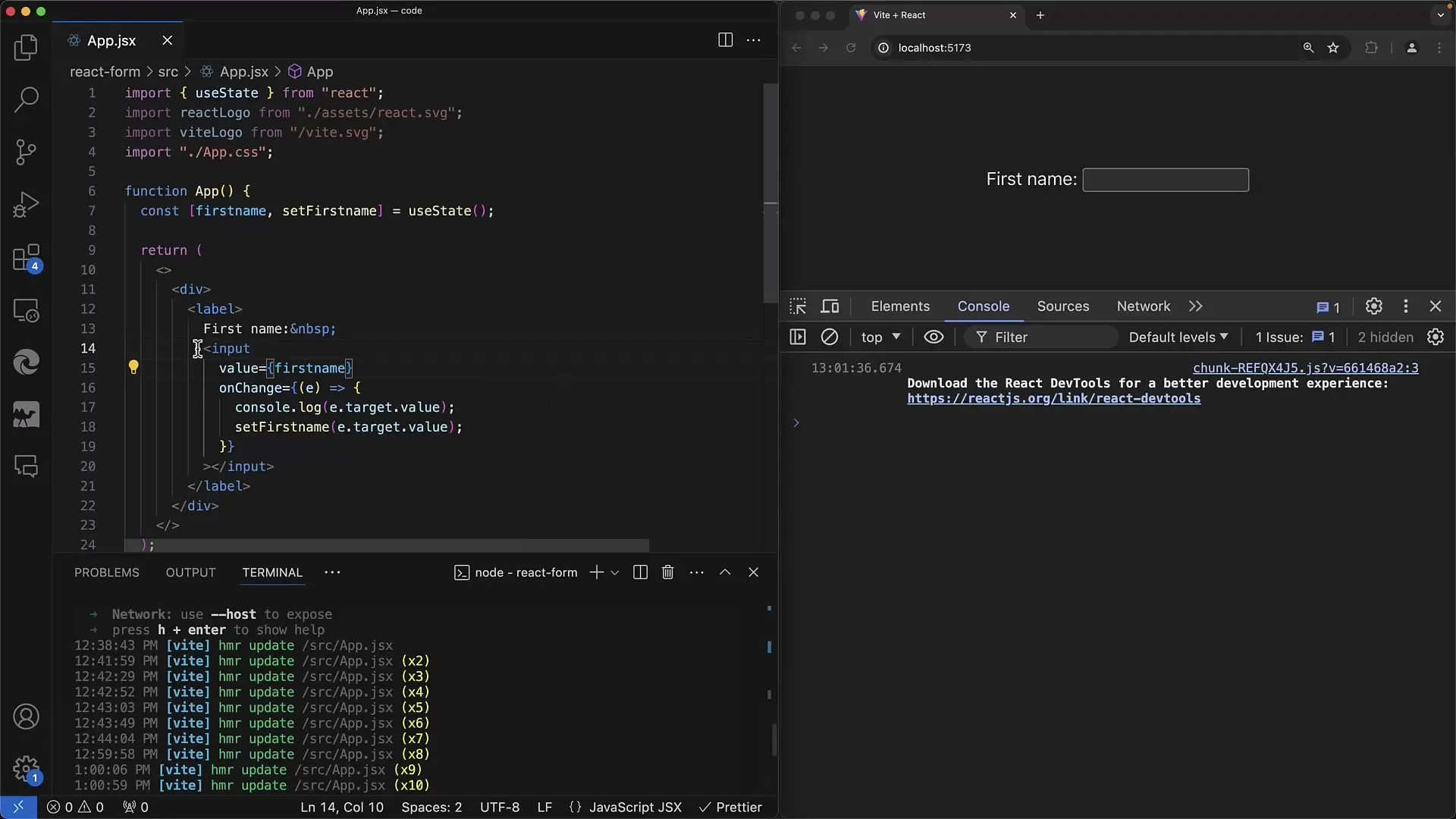Reload the localhost page
The height and width of the screenshot is (819, 1456).
coord(851,48)
